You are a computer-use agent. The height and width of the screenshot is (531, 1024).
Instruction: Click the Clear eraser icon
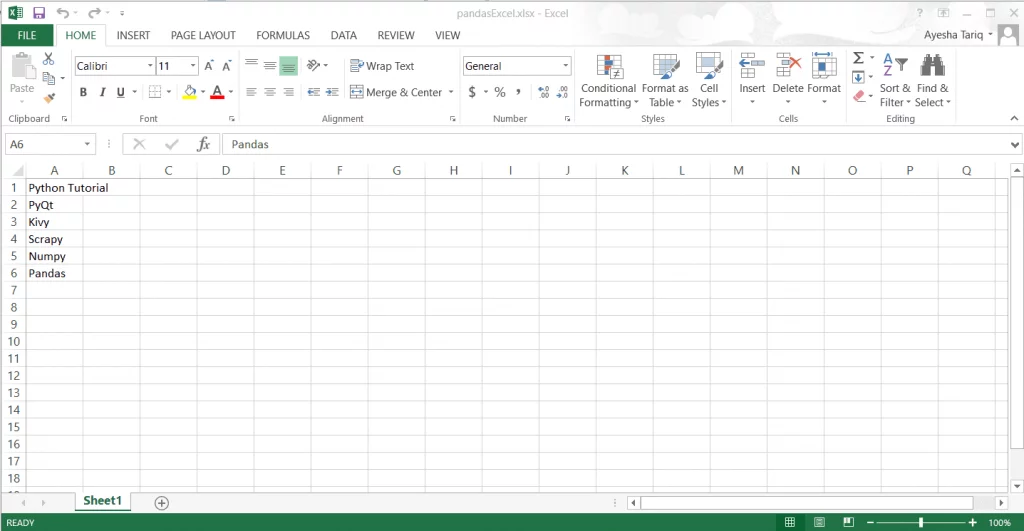tap(859, 97)
